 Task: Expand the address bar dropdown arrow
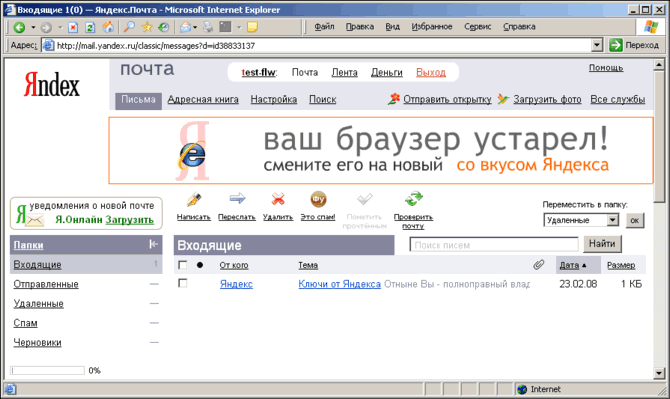pyautogui.click(x=597, y=45)
